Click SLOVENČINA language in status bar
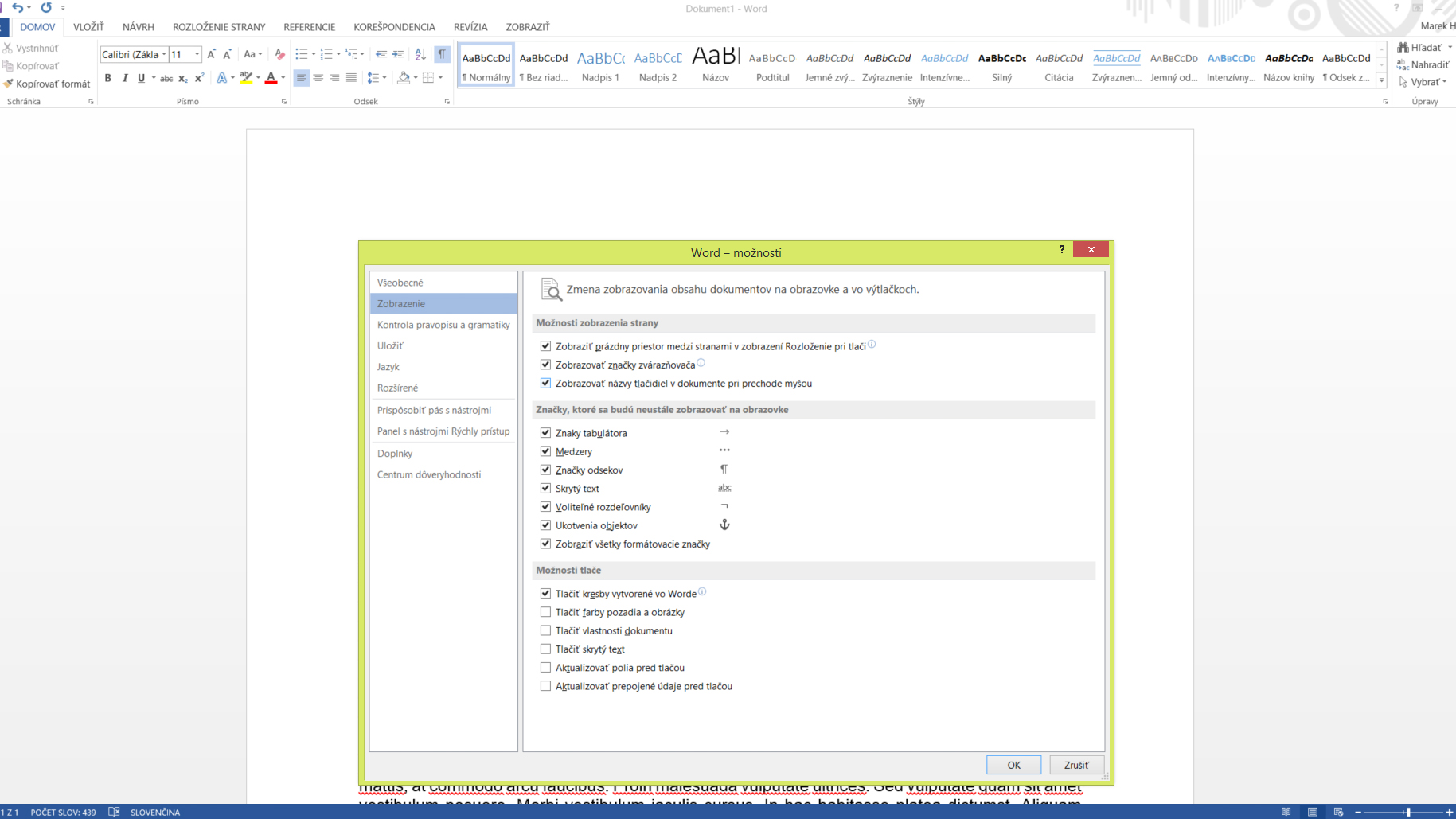This screenshot has width=1456, height=819. pyautogui.click(x=155, y=812)
